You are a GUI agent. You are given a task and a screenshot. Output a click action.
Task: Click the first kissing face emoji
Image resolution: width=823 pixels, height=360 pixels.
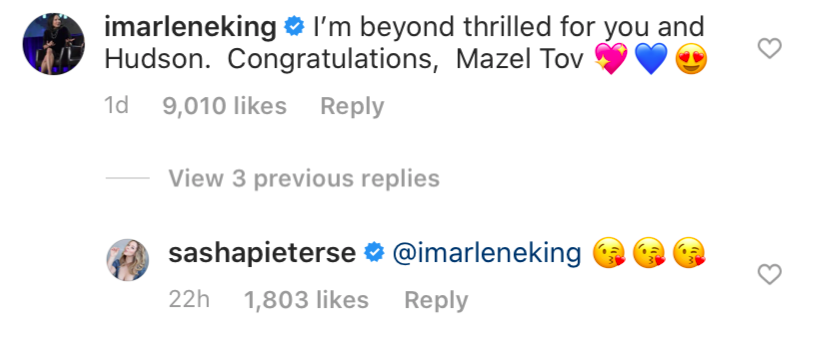pyautogui.click(x=609, y=253)
